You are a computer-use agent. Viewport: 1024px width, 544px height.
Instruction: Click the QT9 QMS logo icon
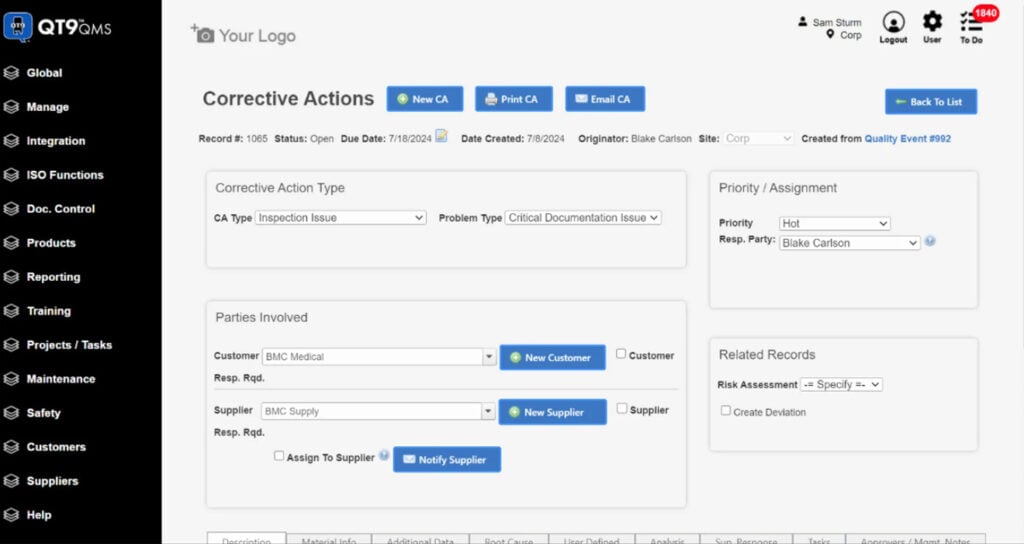[x=18, y=27]
